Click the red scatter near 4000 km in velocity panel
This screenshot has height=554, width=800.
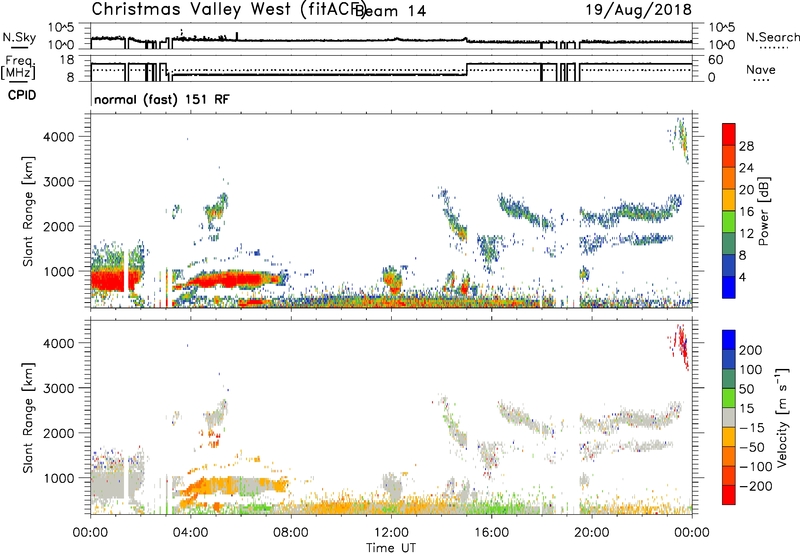(x=682, y=346)
